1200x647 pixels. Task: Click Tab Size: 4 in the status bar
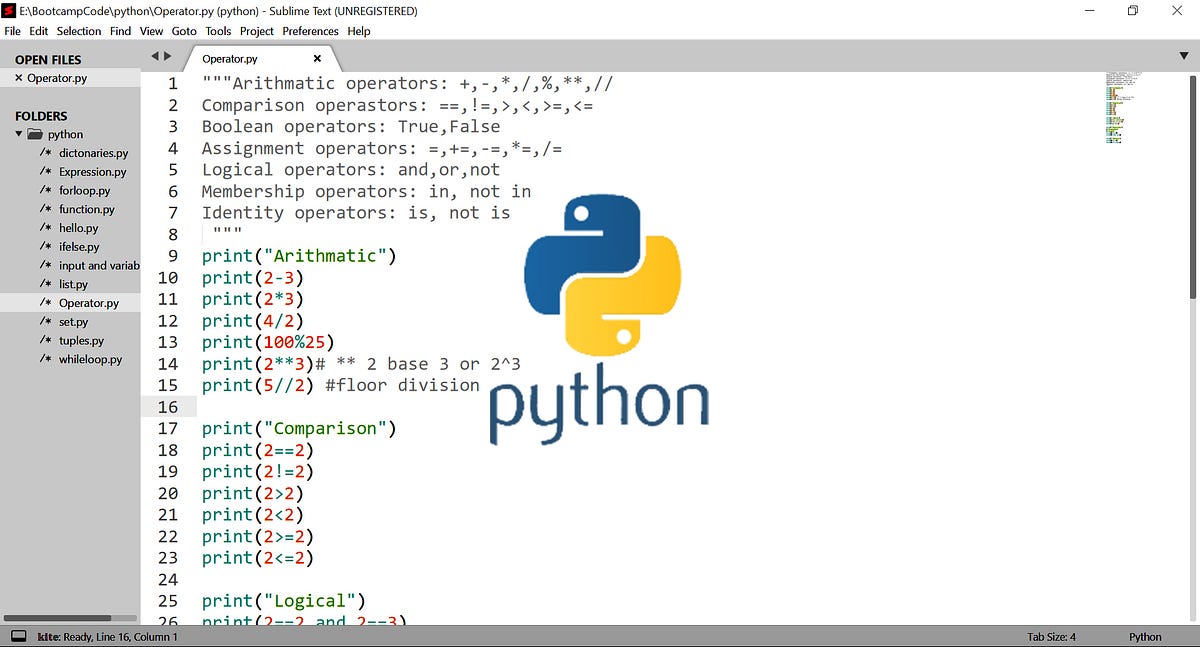tap(1052, 636)
